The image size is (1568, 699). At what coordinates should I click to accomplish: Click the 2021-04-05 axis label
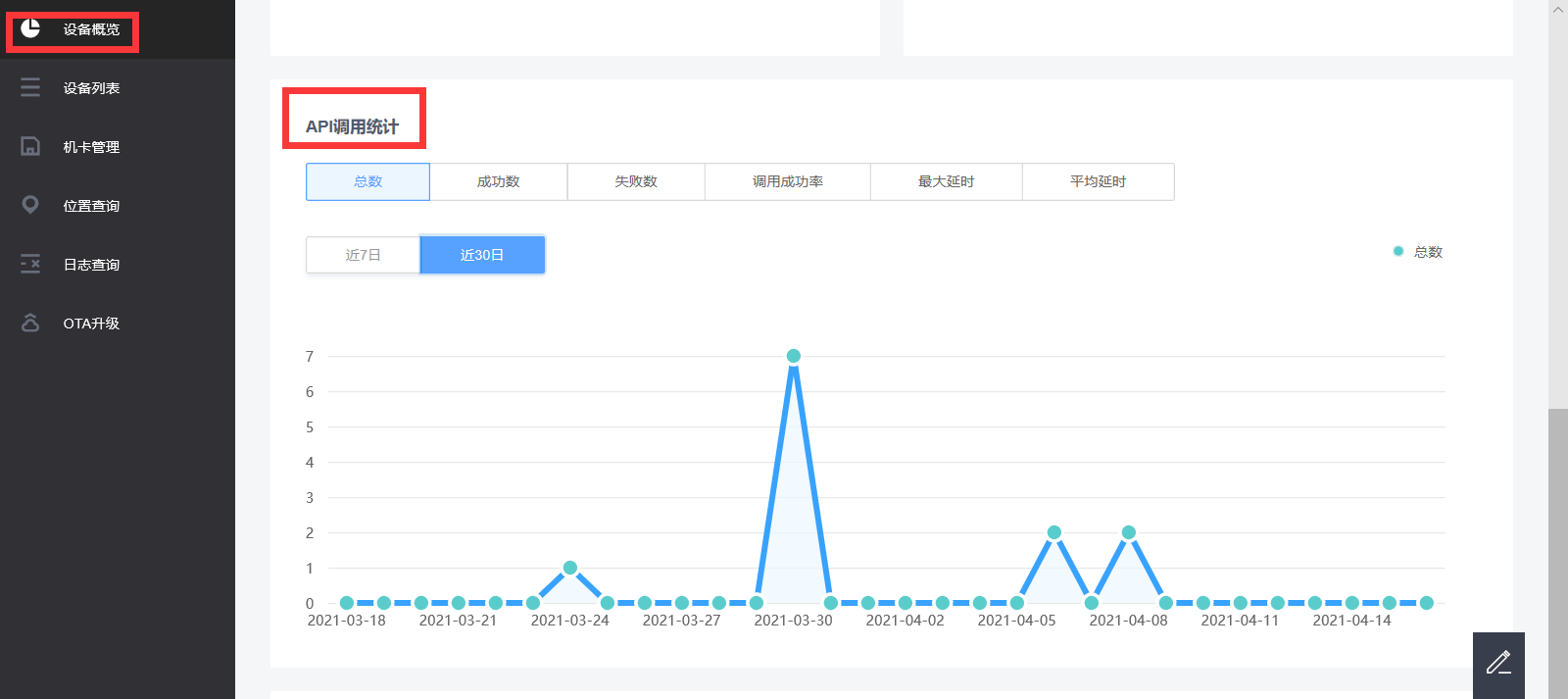pyautogui.click(x=1017, y=621)
